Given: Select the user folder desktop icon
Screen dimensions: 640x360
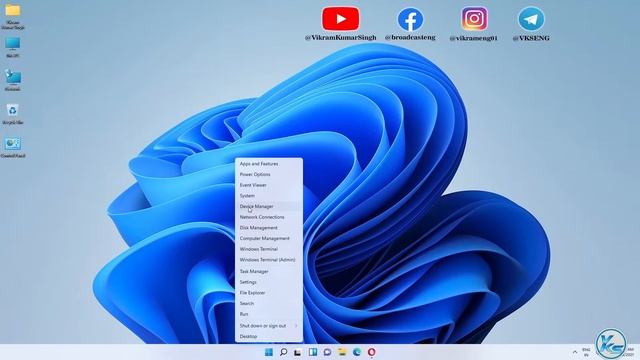Looking at the screenshot, I should coord(13,16).
